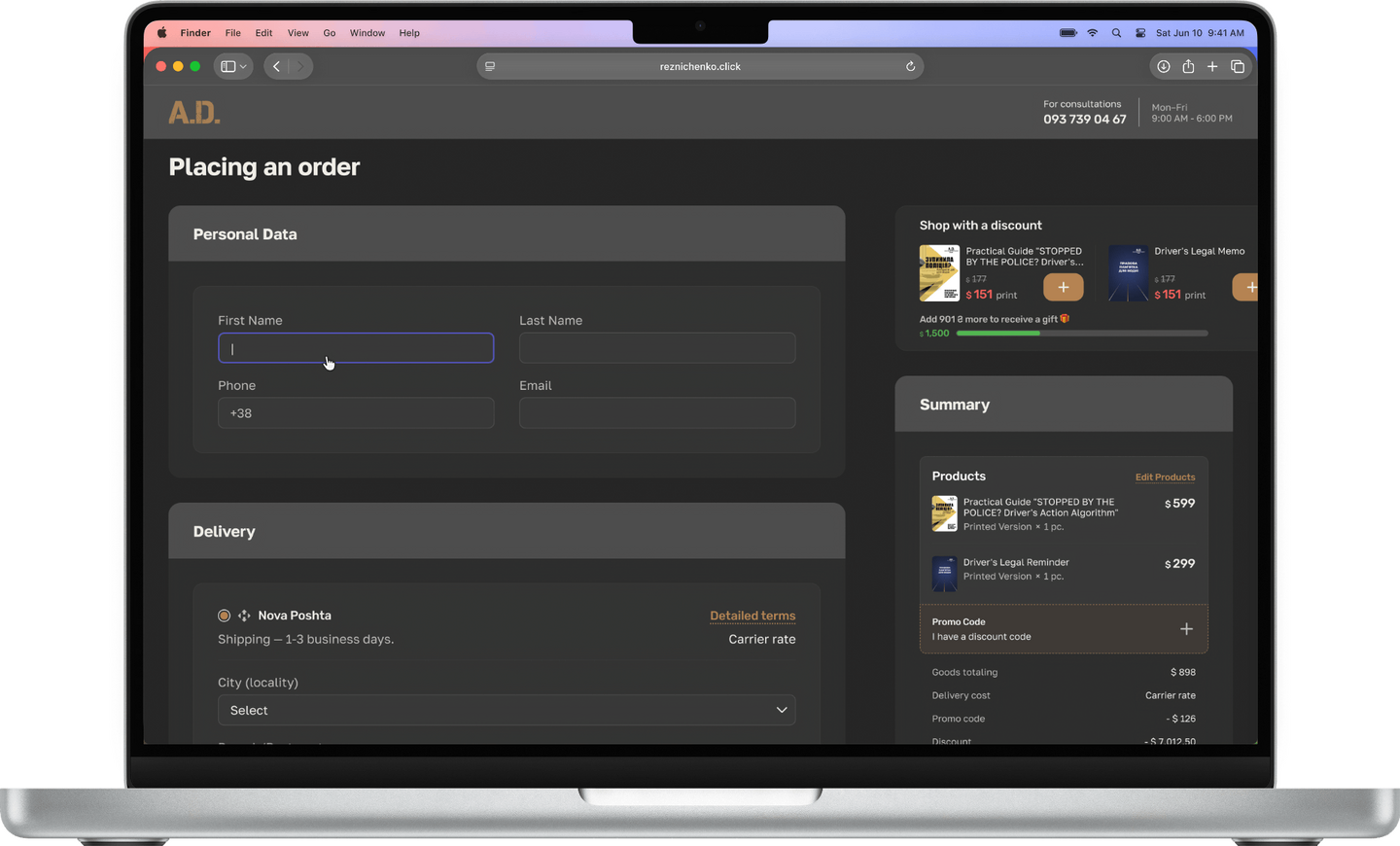Open Spotlight search icon
1400x846 pixels.
(x=1116, y=33)
